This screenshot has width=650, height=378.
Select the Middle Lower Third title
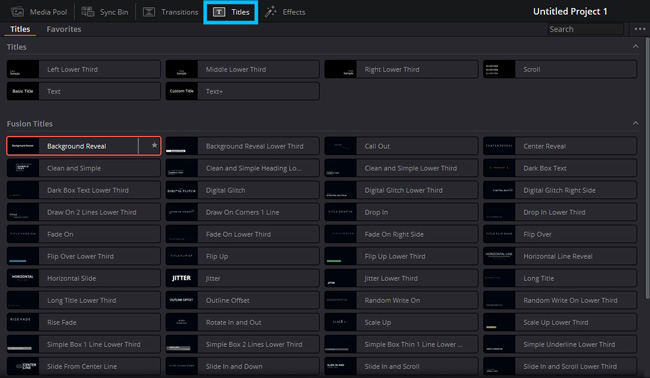243,69
